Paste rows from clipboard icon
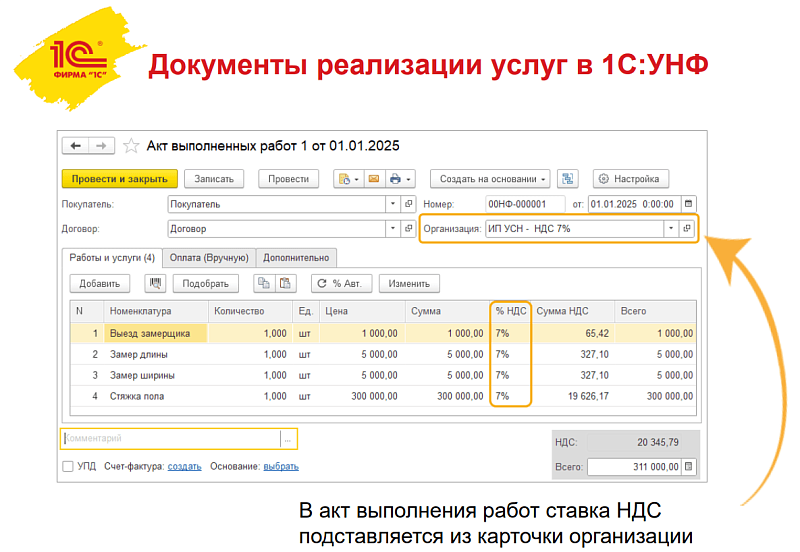 click(x=286, y=283)
